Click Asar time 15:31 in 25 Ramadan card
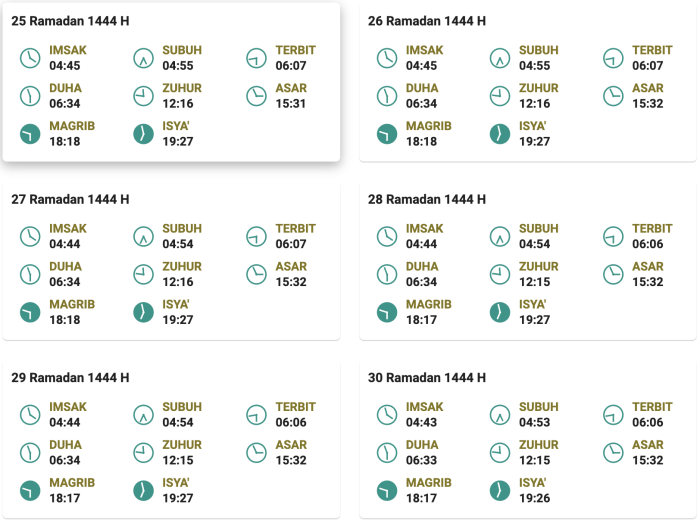700x523 pixels. [291, 103]
